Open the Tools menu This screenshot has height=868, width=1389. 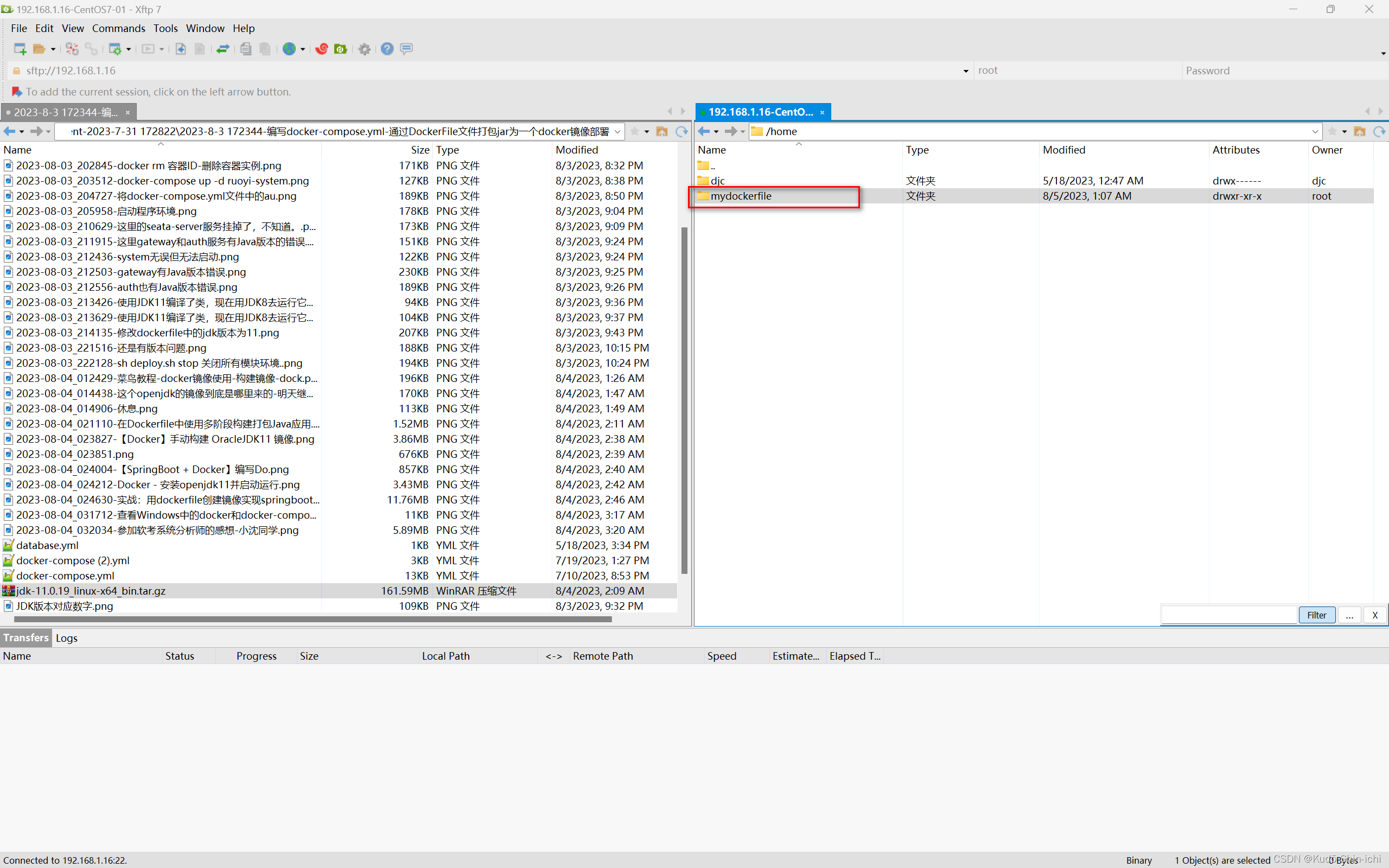165,28
